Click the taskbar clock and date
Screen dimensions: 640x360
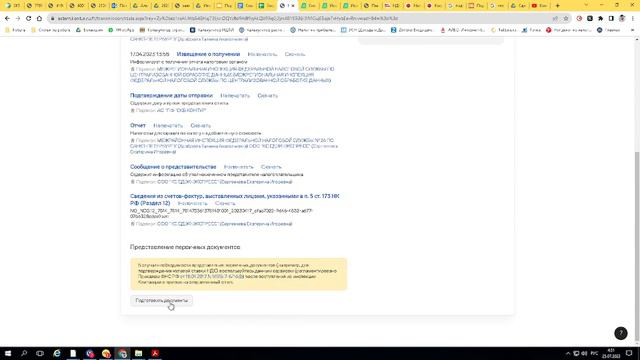(x=611, y=353)
